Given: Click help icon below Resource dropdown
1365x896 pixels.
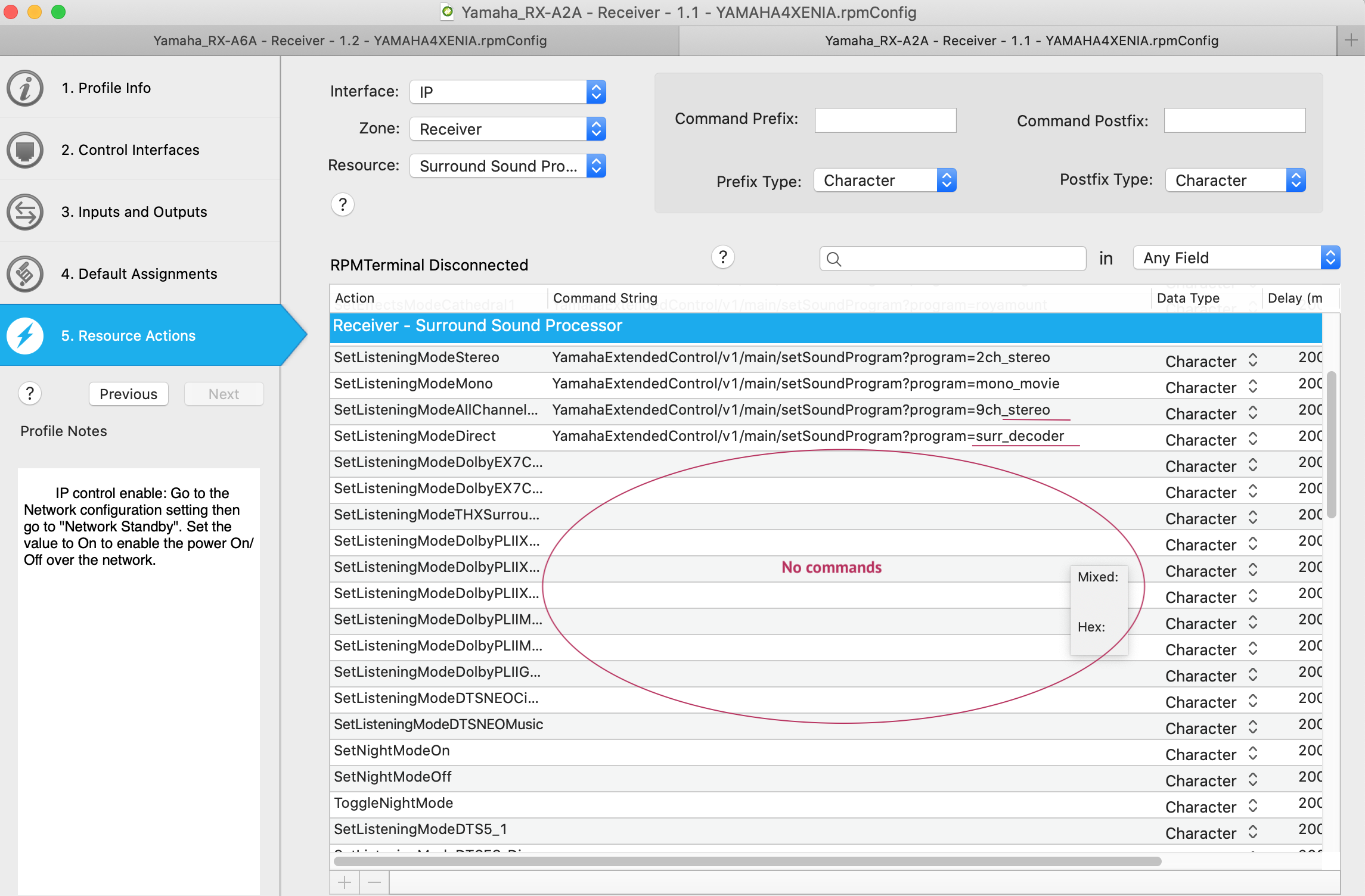Looking at the screenshot, I should coord(343,205).
